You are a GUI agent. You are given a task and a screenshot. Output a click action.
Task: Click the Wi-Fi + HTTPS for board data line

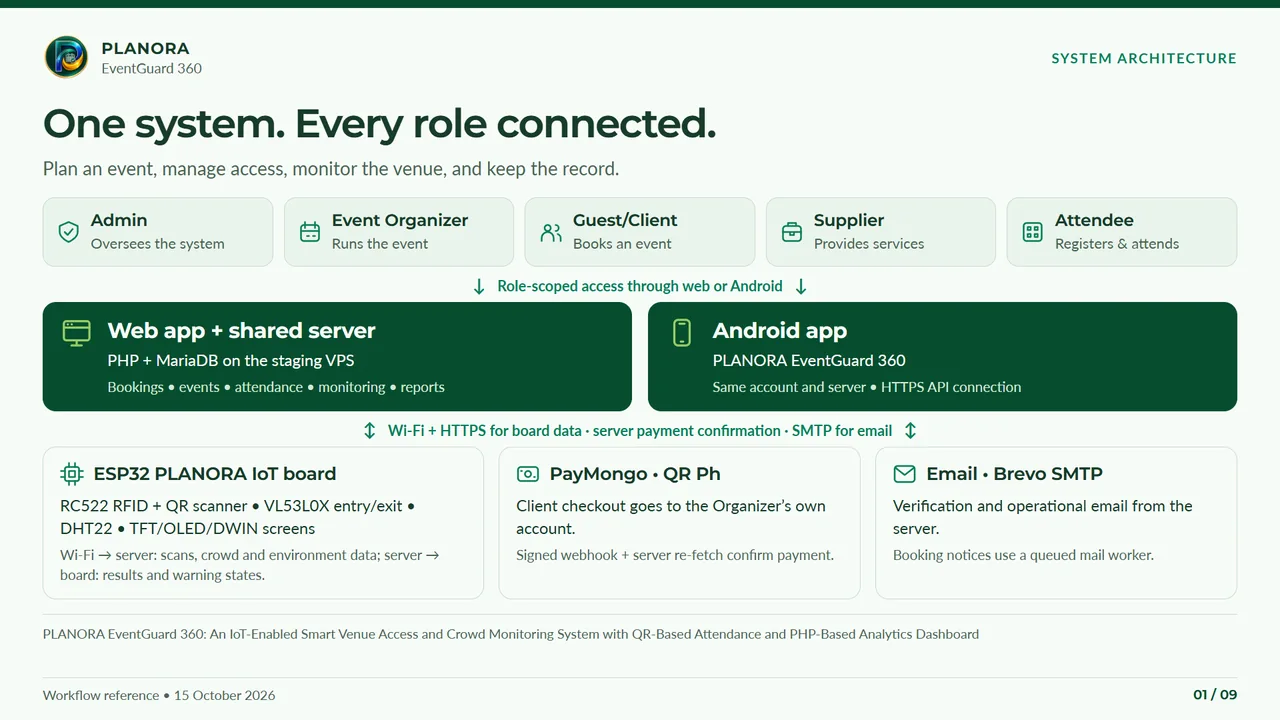tap(640, 431)
